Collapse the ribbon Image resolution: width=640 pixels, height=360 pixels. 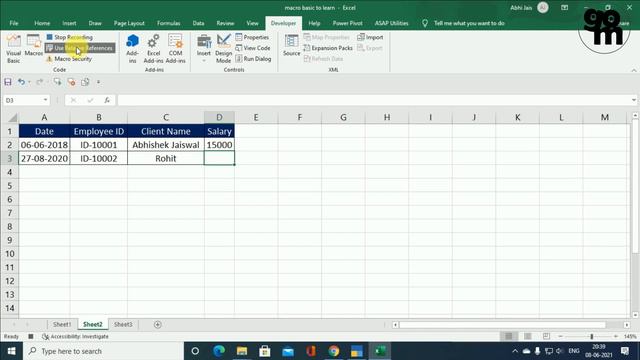[x=634, y=70]
